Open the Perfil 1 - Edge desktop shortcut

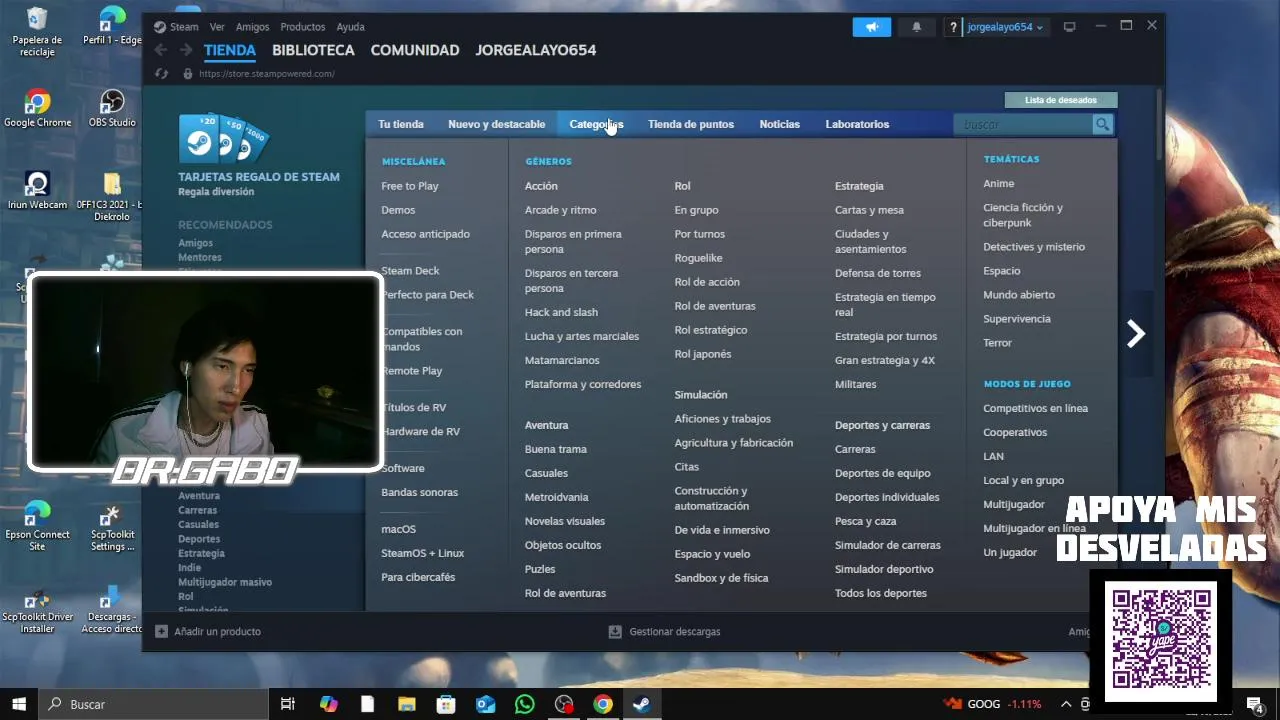pos(112,27)
